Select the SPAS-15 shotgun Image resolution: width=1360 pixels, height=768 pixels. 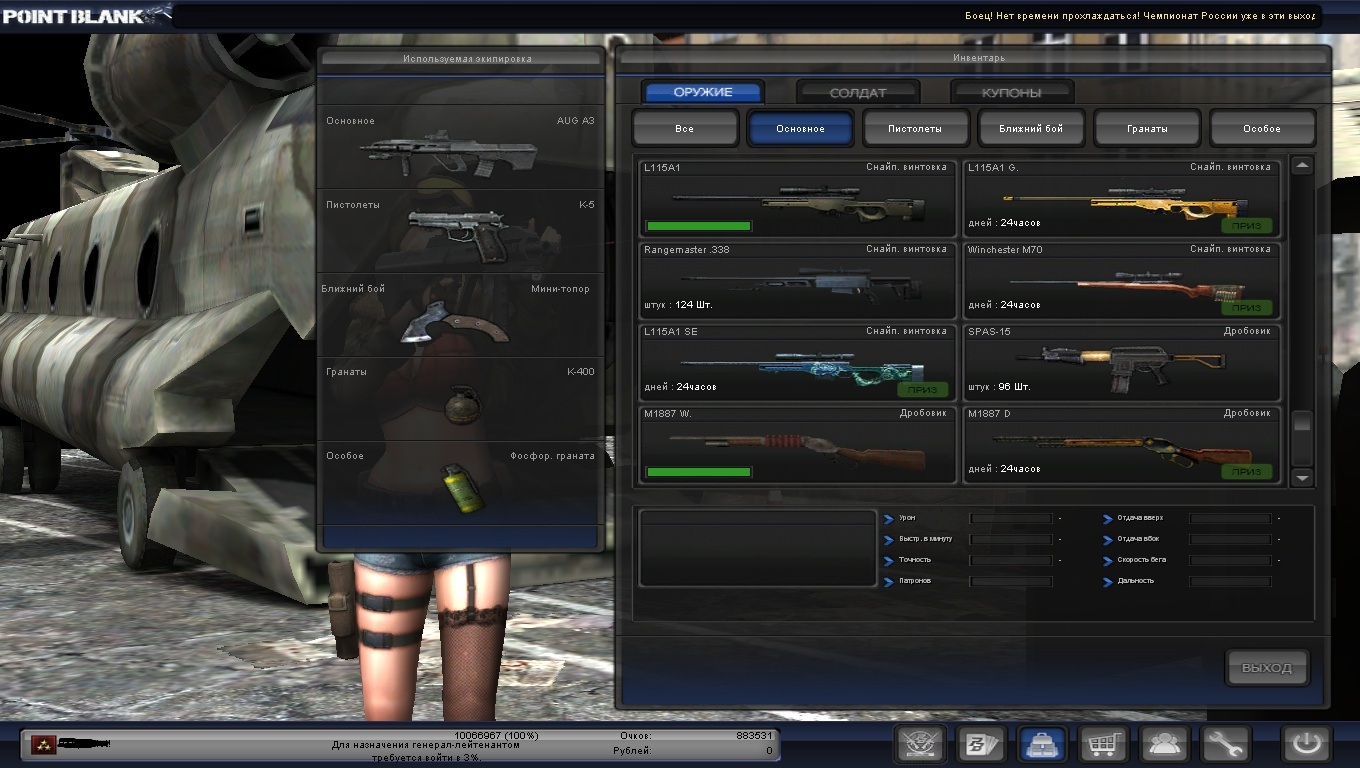coord(1122,362)
